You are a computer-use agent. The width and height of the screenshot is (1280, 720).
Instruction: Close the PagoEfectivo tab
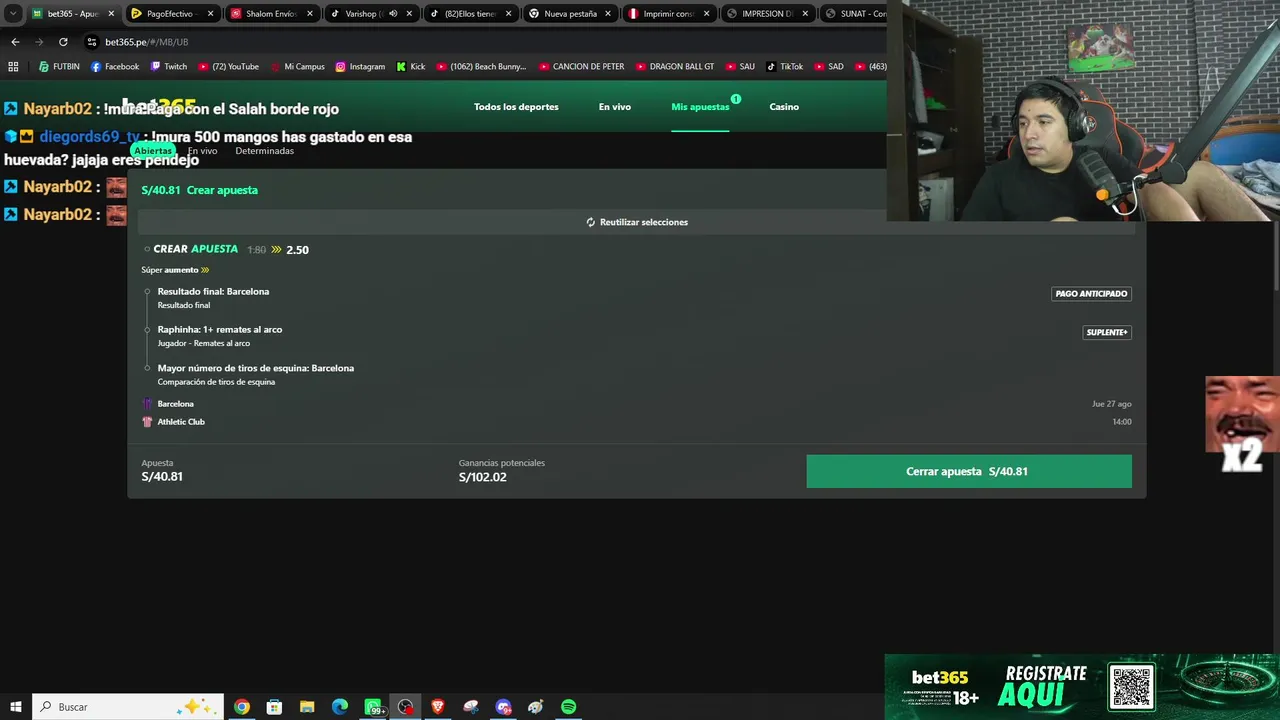point(210,14)
